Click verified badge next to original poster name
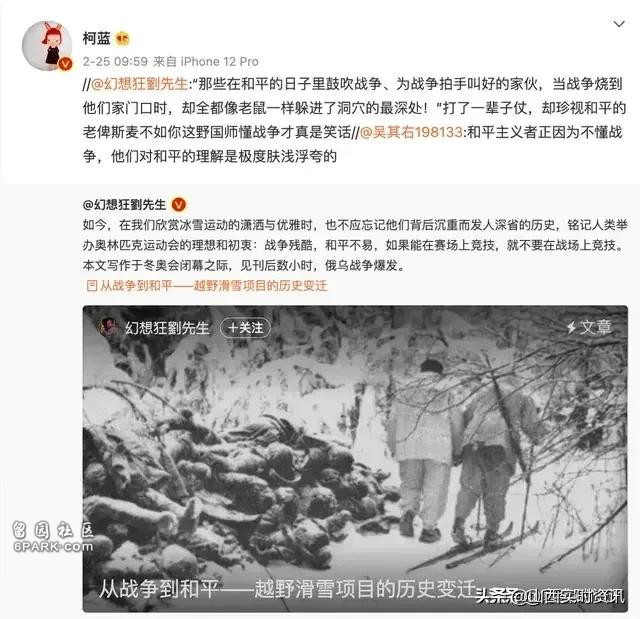 (178, 204)
